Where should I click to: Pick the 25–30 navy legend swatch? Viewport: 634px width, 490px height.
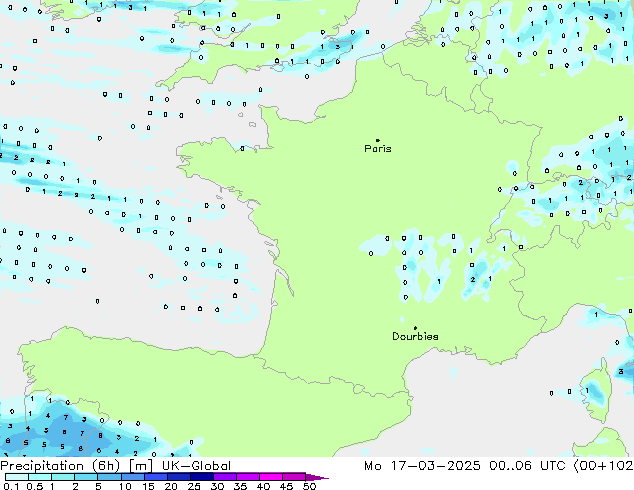[x=202, y=477]
